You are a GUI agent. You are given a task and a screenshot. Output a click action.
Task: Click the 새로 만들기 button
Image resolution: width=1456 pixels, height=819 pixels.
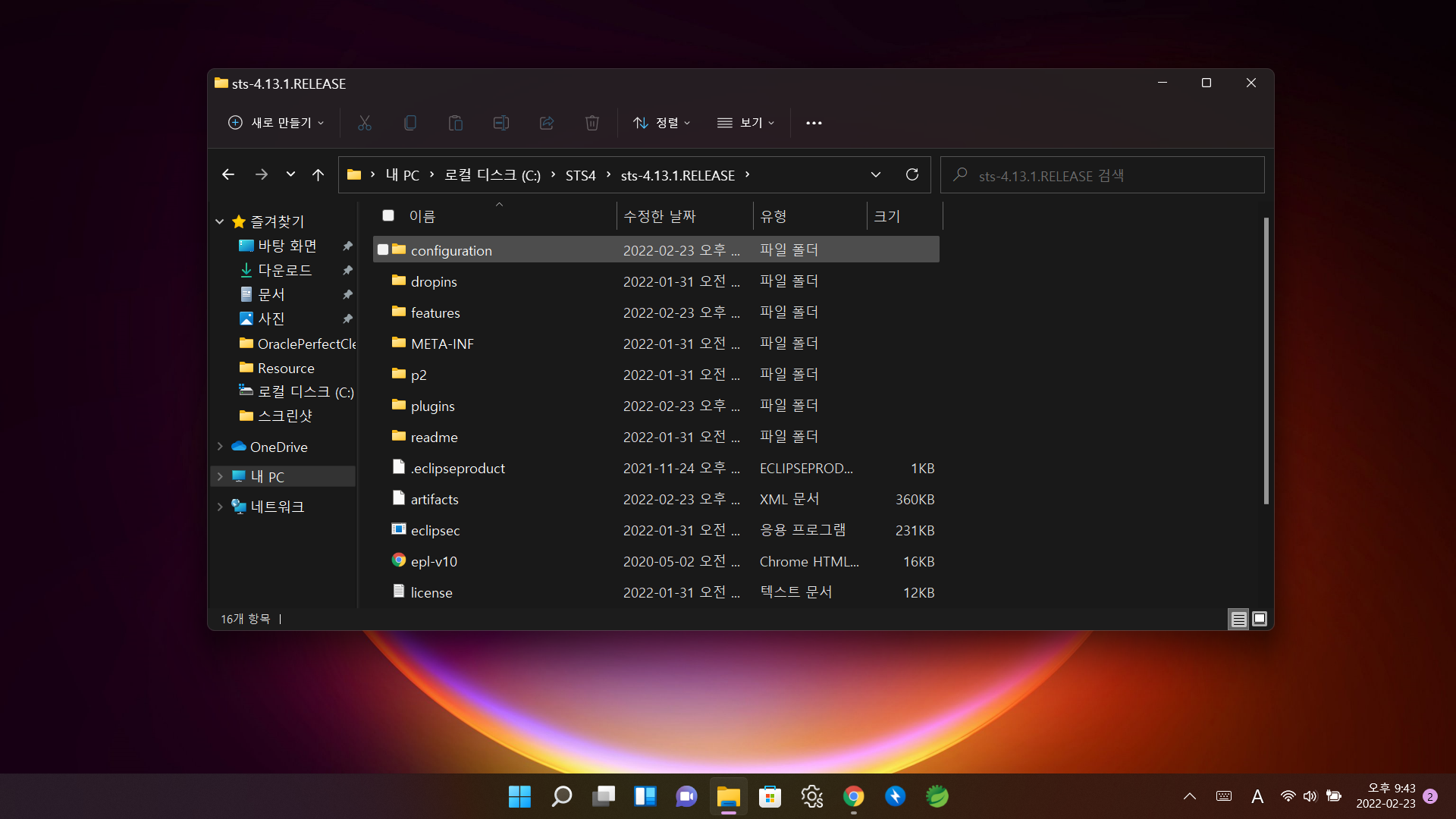pos(277,123)
